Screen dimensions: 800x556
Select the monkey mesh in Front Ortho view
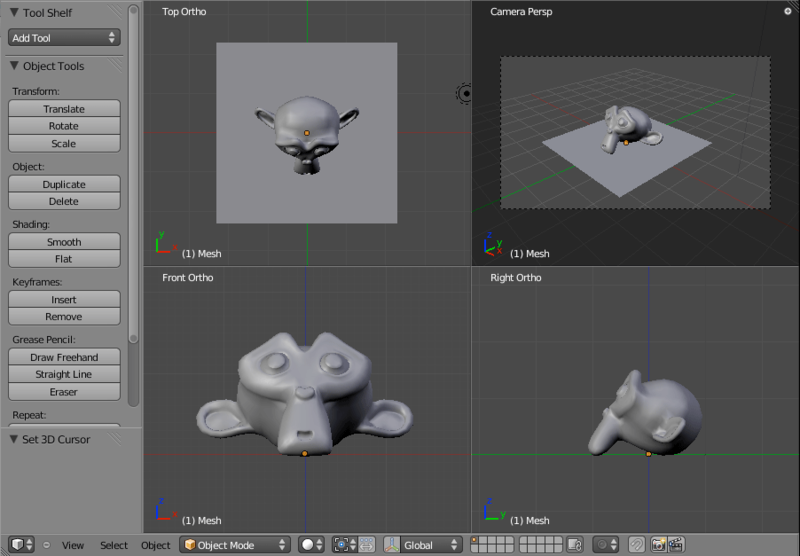[305, 393]
